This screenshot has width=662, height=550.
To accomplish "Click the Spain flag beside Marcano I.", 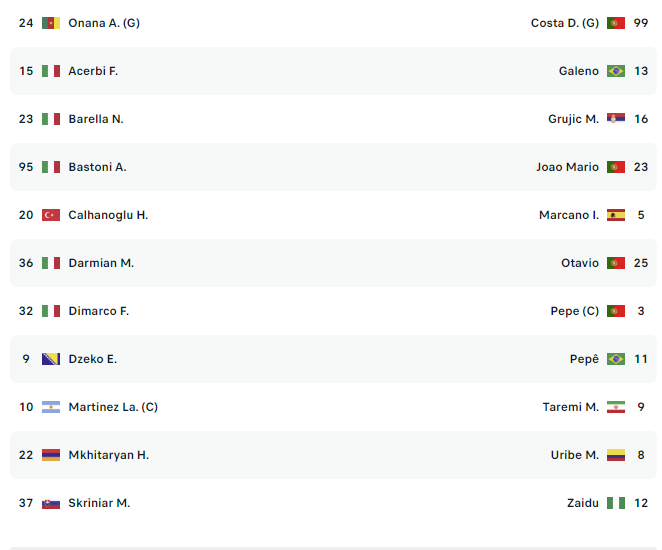I will click(616, 215).
